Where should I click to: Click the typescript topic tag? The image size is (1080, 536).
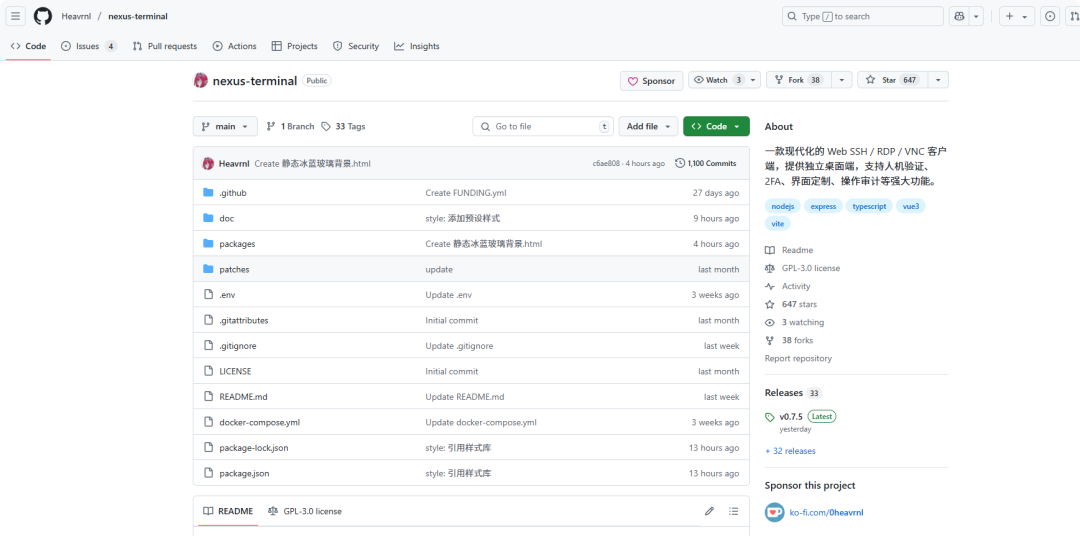[869, 206]
